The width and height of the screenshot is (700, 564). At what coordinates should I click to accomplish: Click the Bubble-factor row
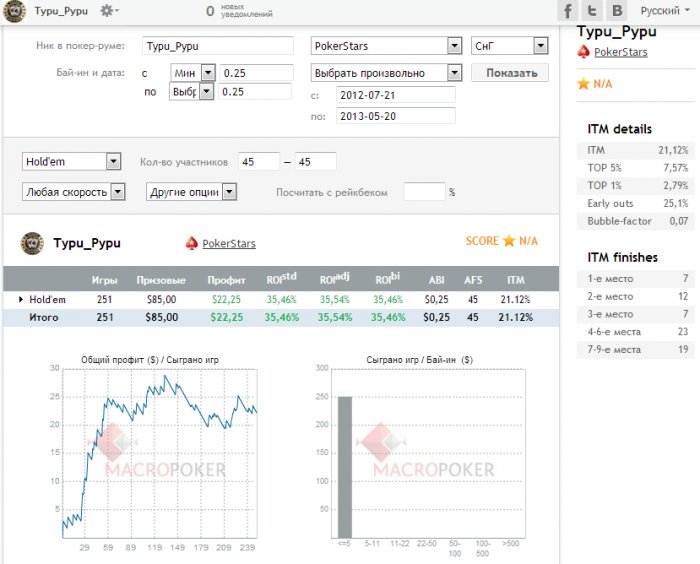pos(636,221)
